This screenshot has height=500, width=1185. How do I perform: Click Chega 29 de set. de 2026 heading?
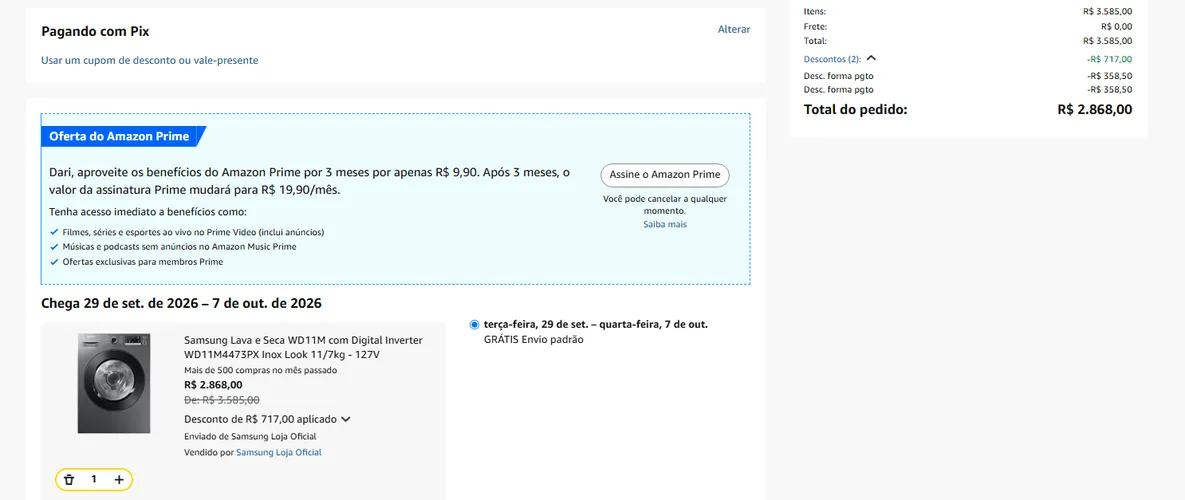(181, 304)
